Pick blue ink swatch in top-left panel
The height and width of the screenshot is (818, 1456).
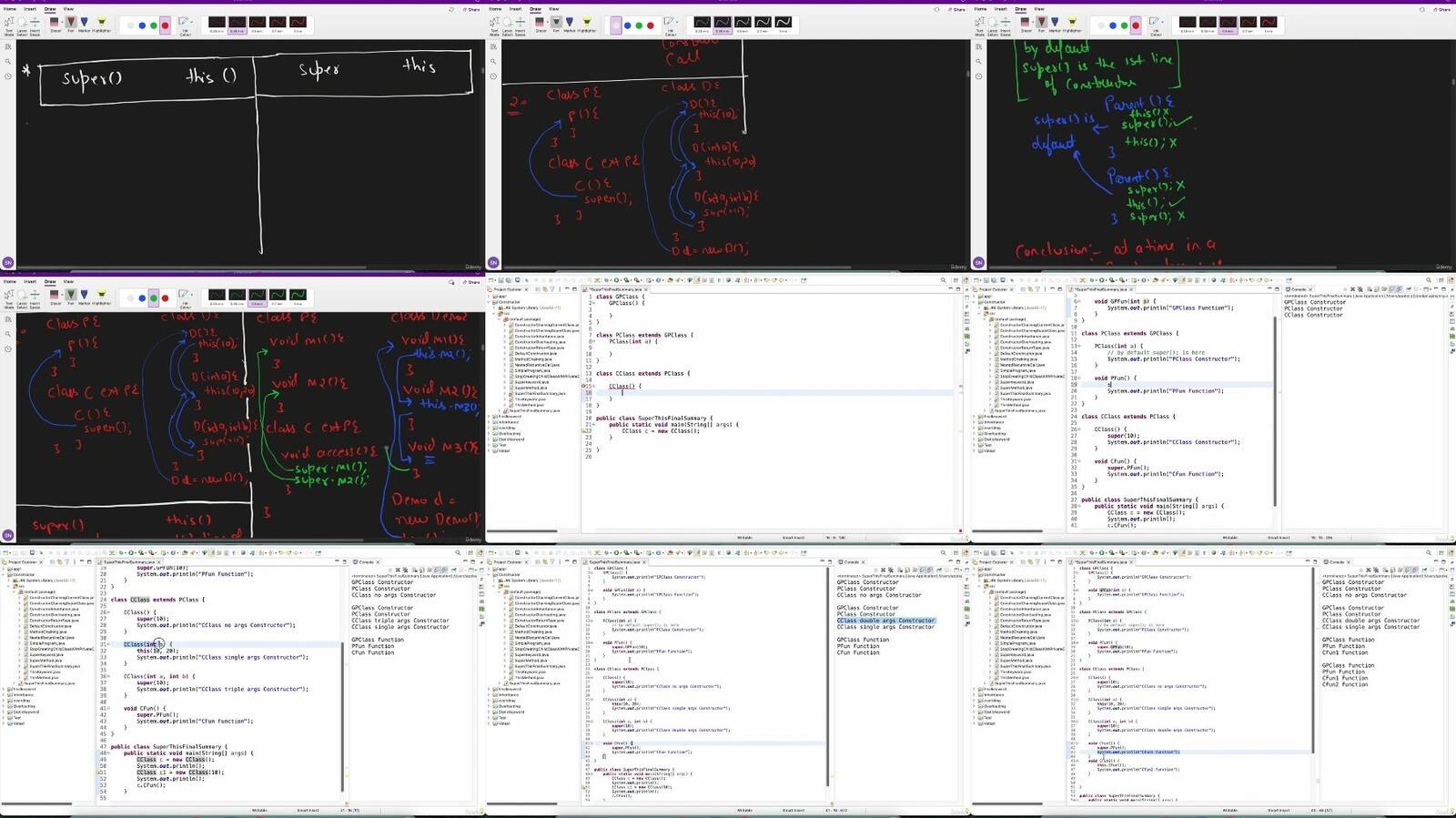(x=142, y=25)
